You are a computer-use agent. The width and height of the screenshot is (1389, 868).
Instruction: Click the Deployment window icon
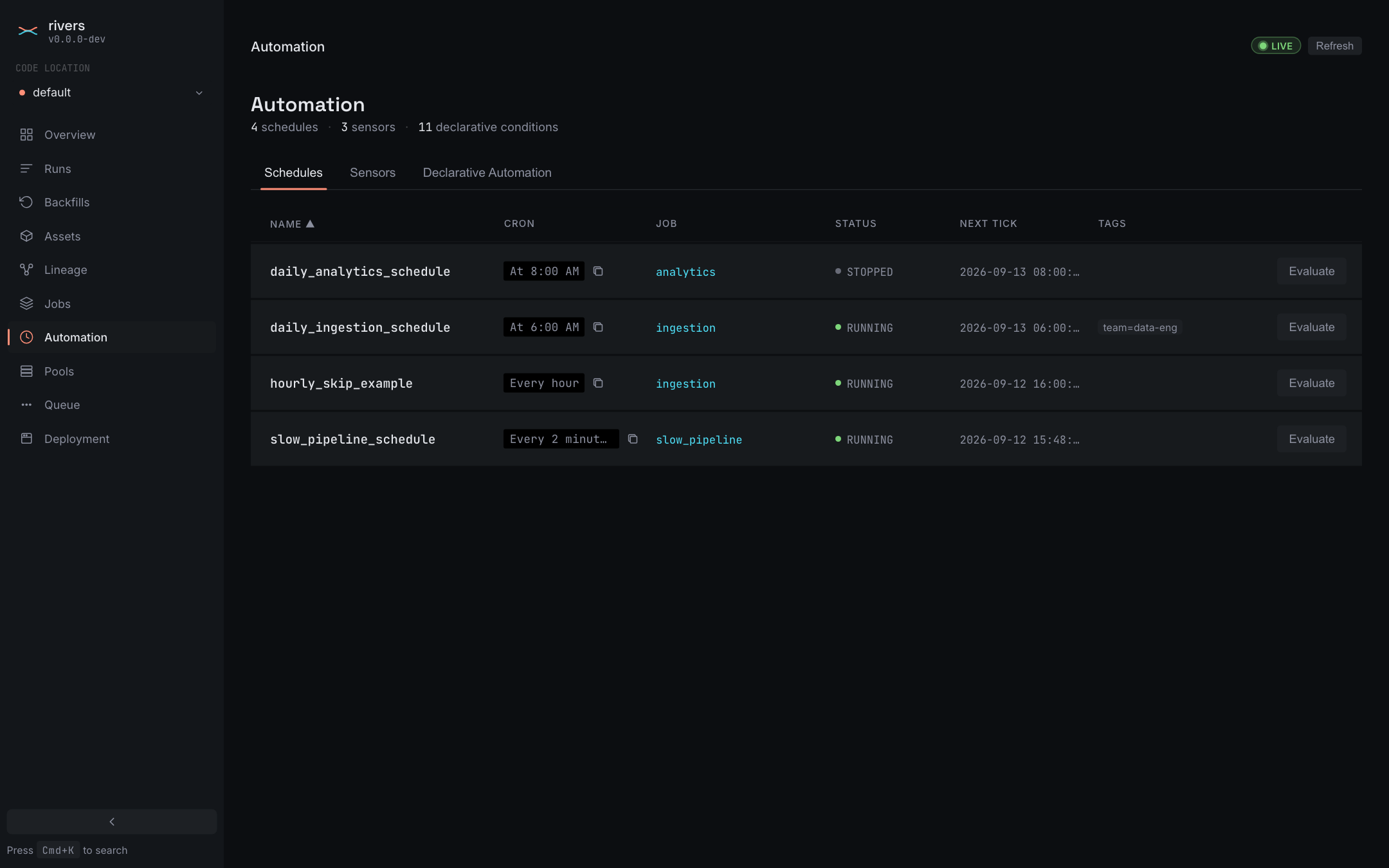click(x=26, y=439)
